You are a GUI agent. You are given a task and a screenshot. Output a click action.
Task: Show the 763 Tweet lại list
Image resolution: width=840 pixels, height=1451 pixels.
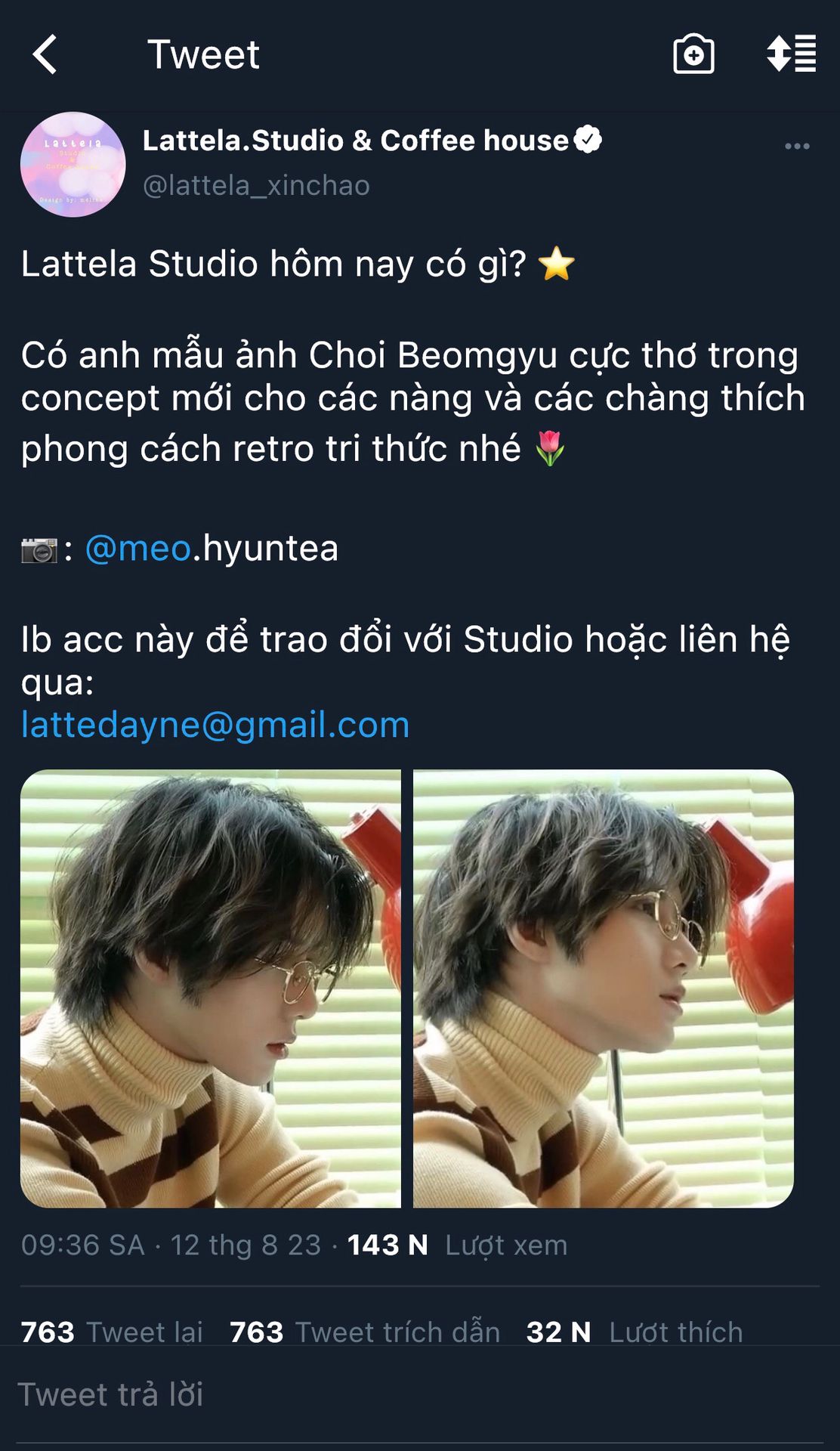(112, 1332)
